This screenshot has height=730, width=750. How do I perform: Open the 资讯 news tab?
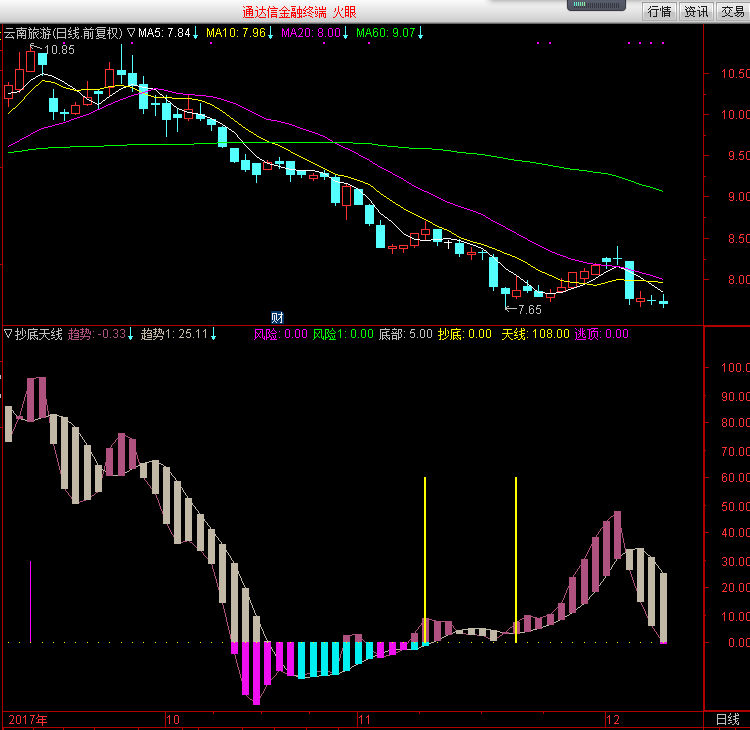pos(696,11)
